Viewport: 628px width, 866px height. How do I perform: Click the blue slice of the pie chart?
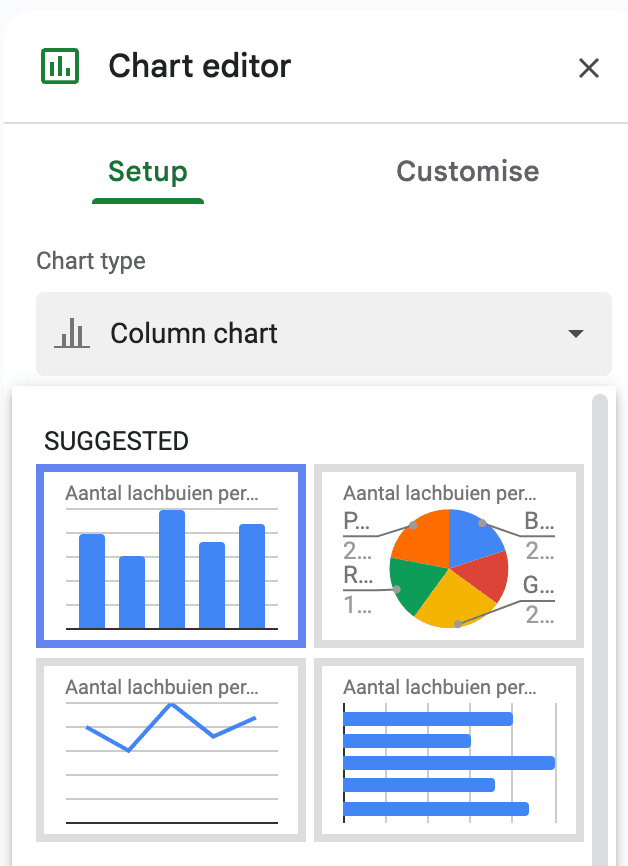click(x=474, y=533)
